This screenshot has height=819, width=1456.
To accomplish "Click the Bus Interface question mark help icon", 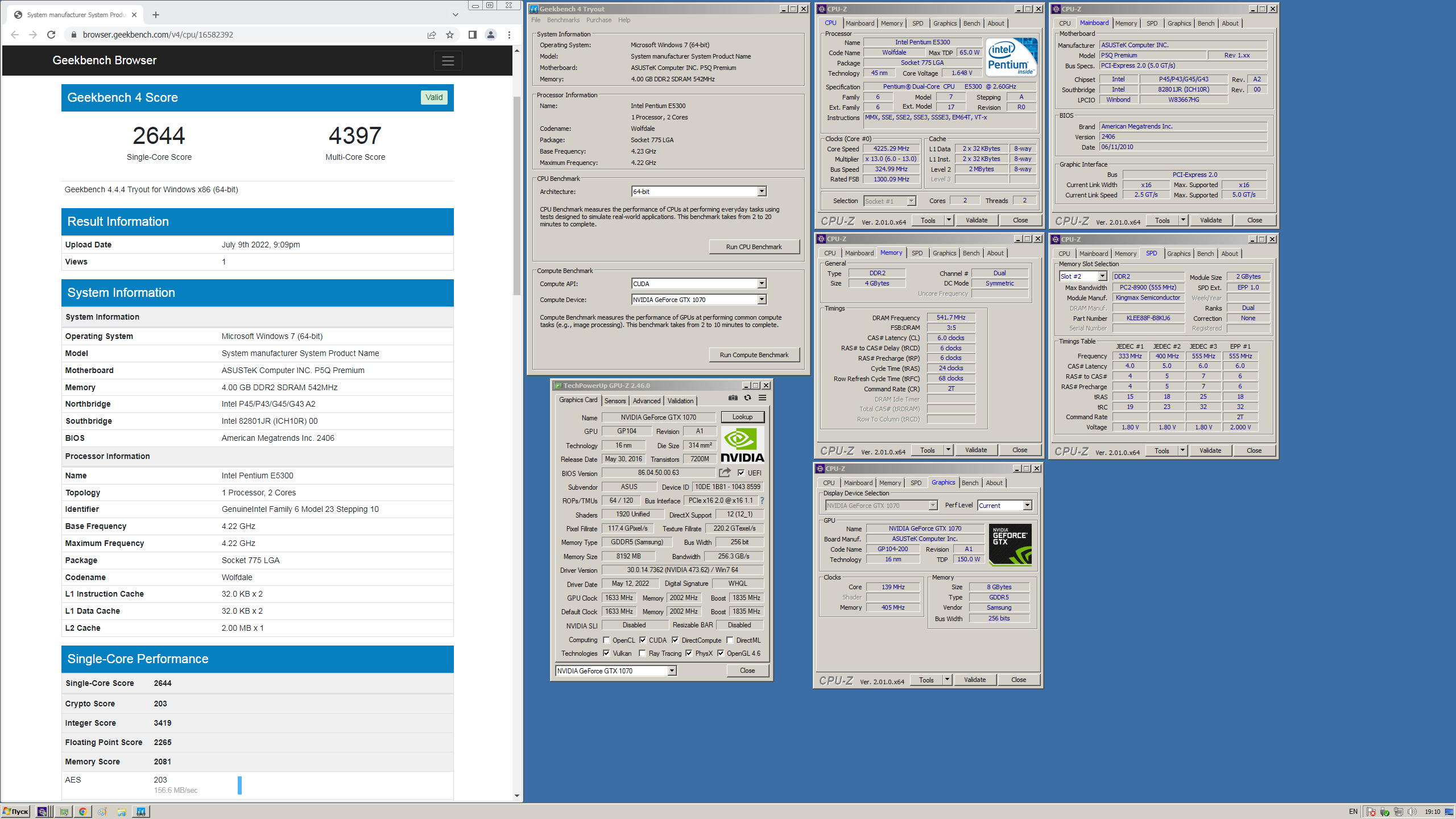I will (x=762, y=500).
